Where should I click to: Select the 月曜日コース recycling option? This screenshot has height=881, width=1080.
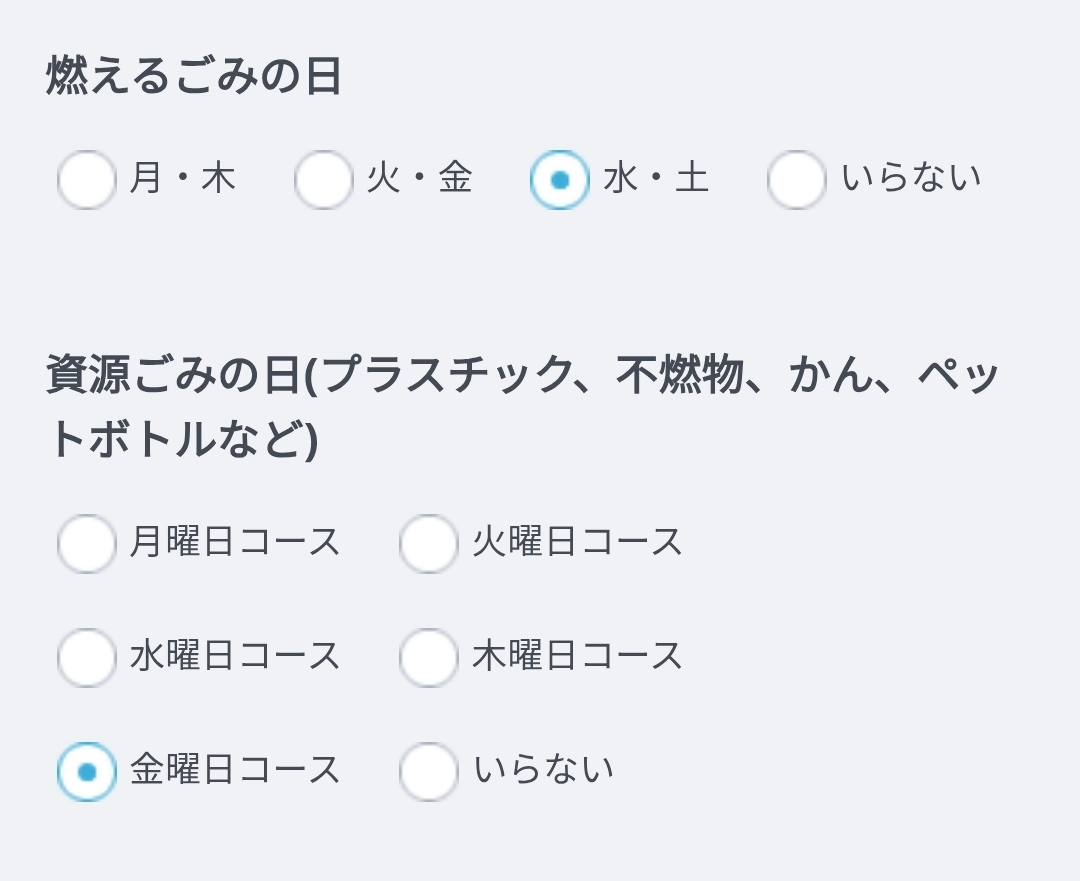[87, 543]
